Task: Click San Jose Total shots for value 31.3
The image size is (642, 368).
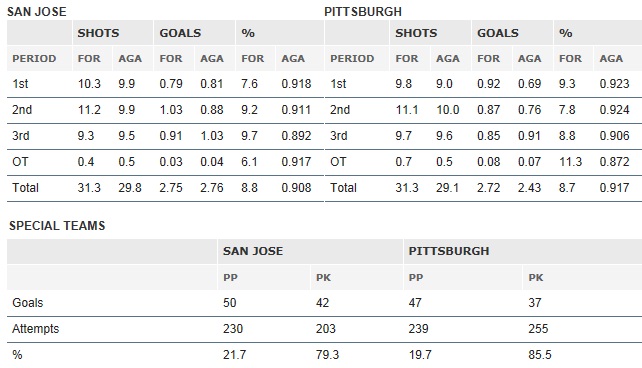Action: pyautogui.click(x=89, y=188)
